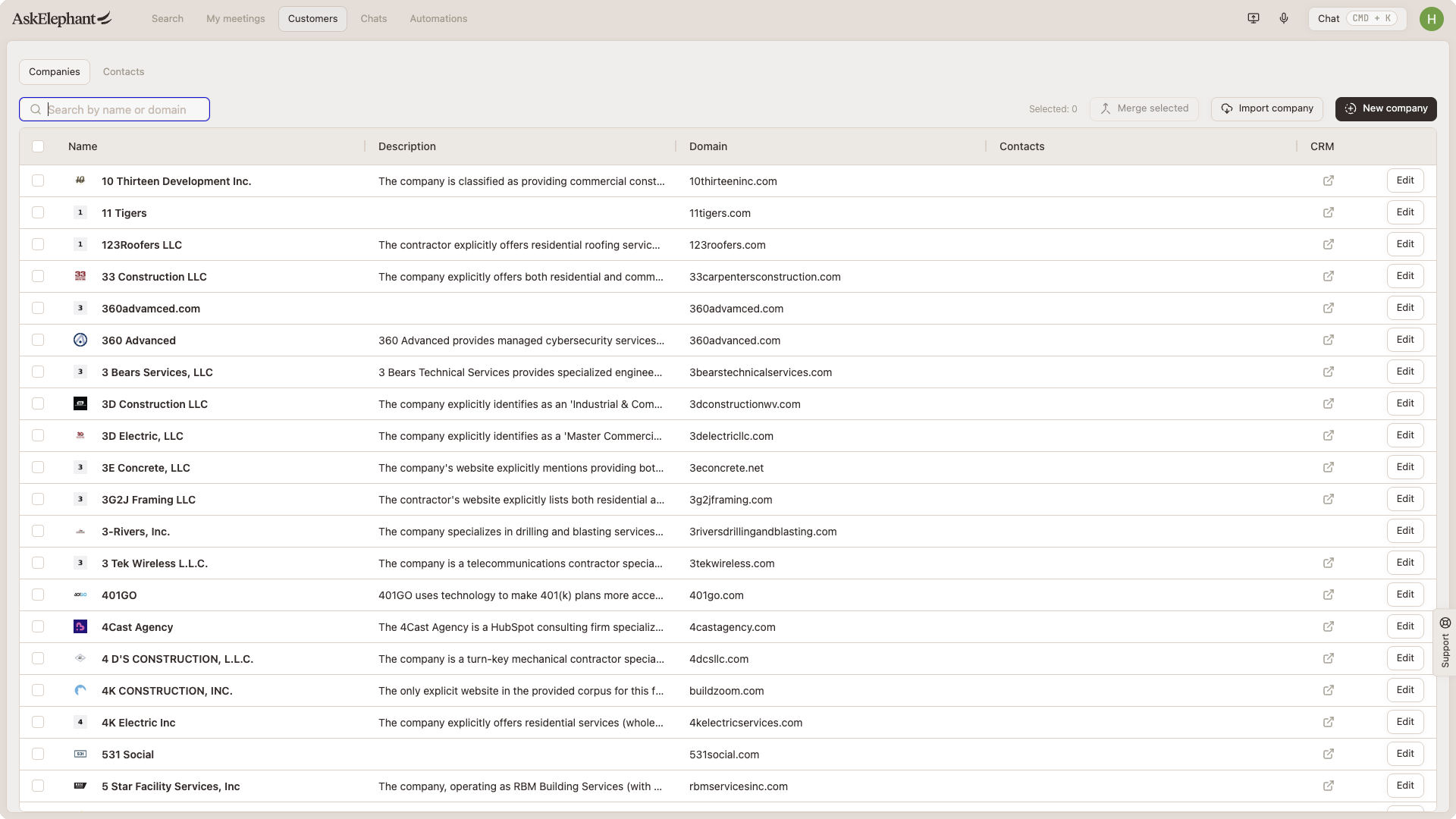Open CRM link for 531 Social
Screen dimensions: 1456x819
[x=1329, y=754]
